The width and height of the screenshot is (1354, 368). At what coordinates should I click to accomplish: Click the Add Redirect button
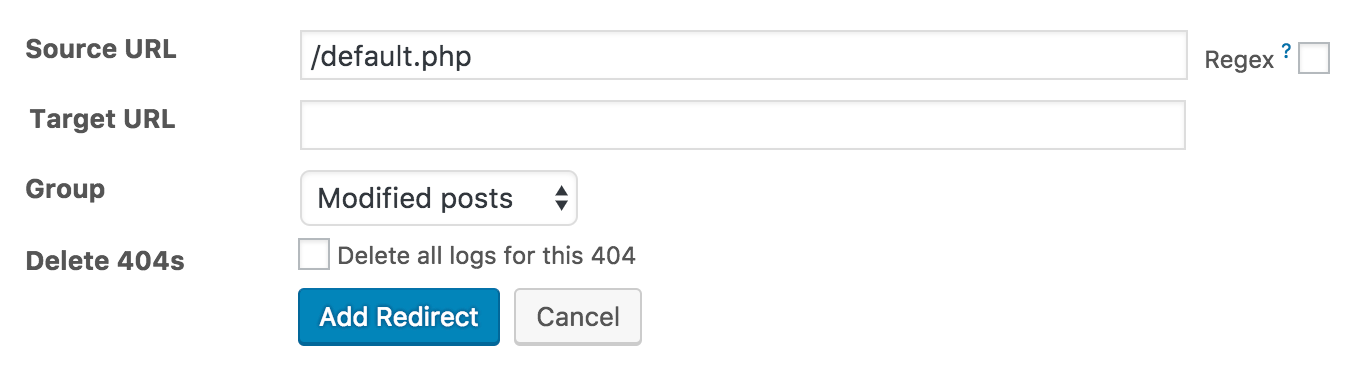coord(399,317)
